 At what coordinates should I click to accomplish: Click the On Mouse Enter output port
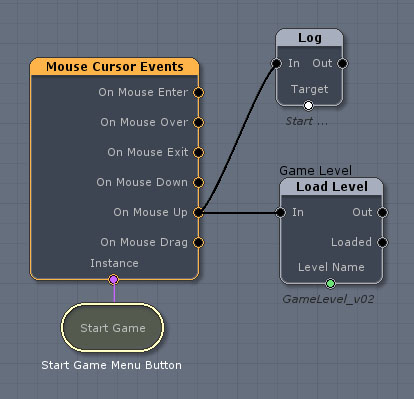[198, 92]
